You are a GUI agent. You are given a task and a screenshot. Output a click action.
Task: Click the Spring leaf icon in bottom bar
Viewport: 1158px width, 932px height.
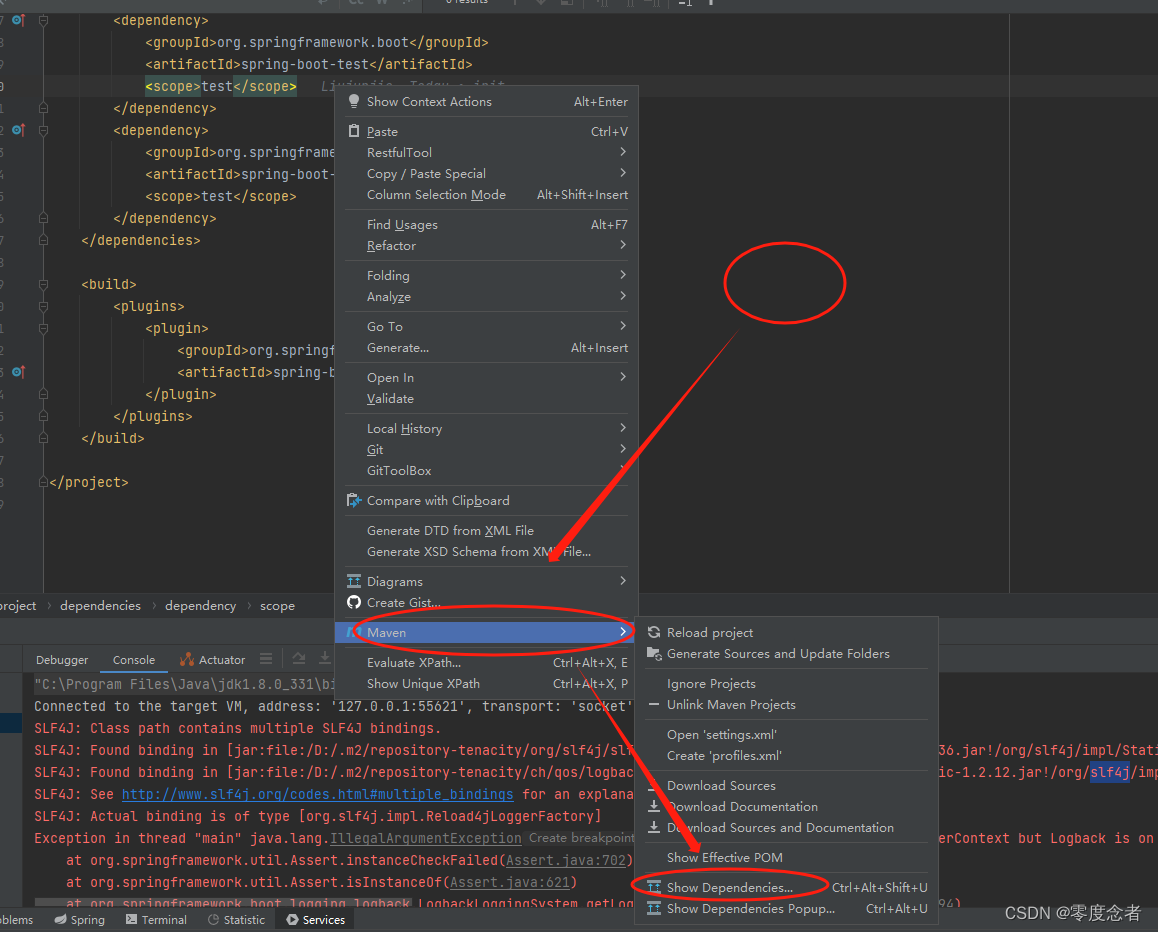(x=61, y=919)
